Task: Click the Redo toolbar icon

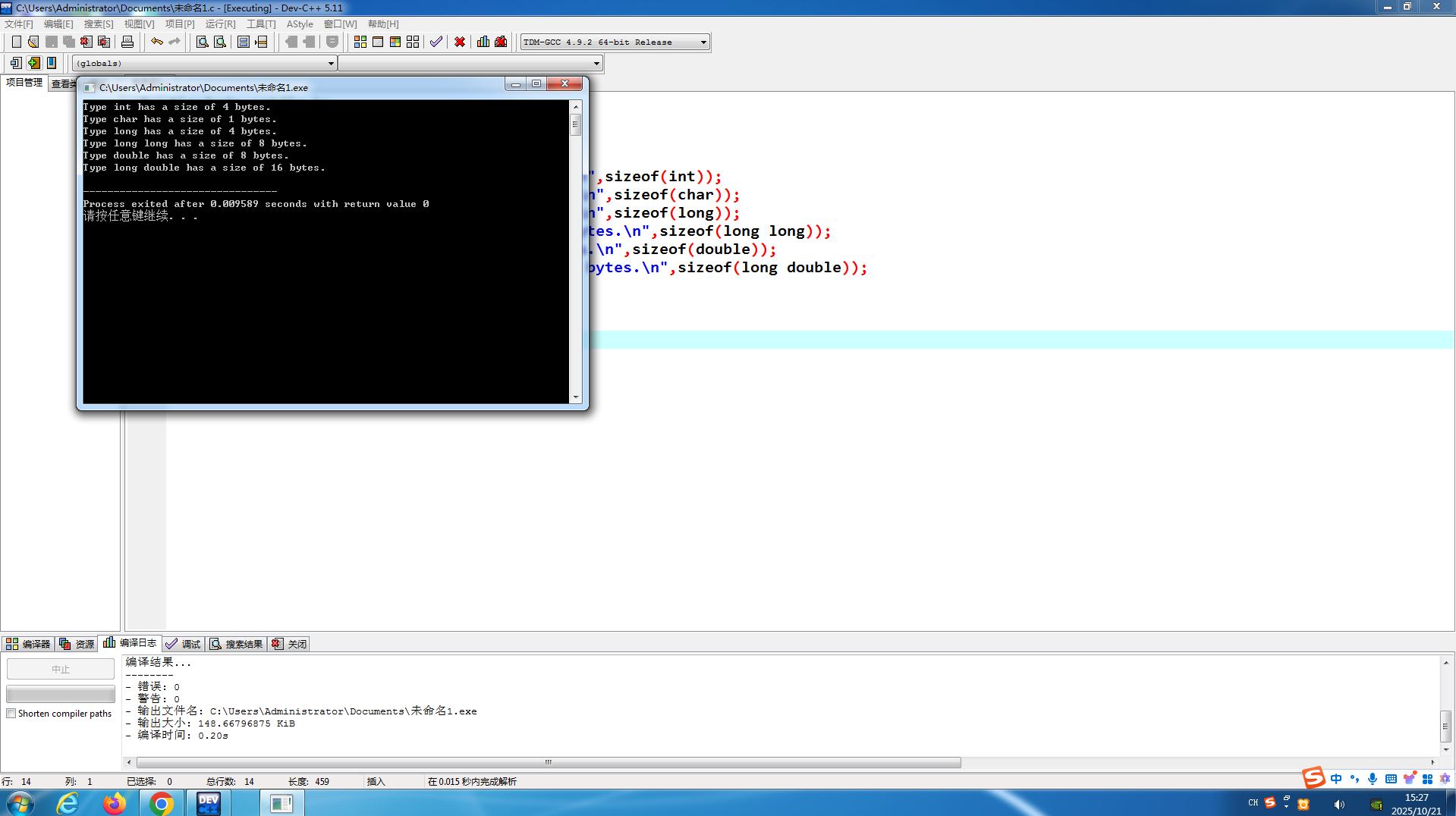Action: (x=175, y=42)
